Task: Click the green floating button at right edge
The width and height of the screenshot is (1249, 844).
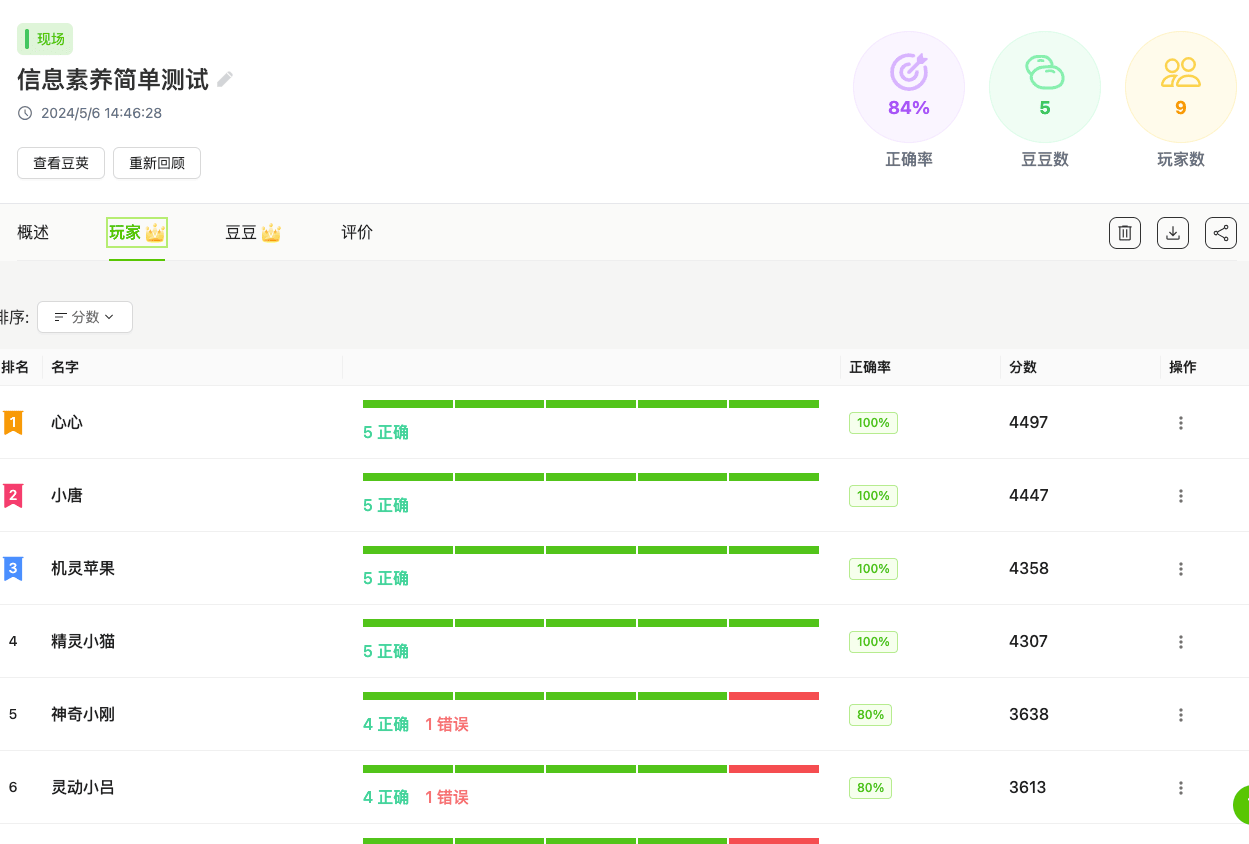Action: pos(1241,805)
